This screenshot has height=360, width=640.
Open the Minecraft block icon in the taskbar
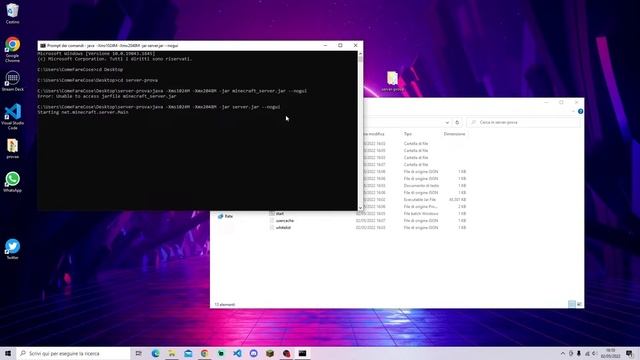pos(270,353)
